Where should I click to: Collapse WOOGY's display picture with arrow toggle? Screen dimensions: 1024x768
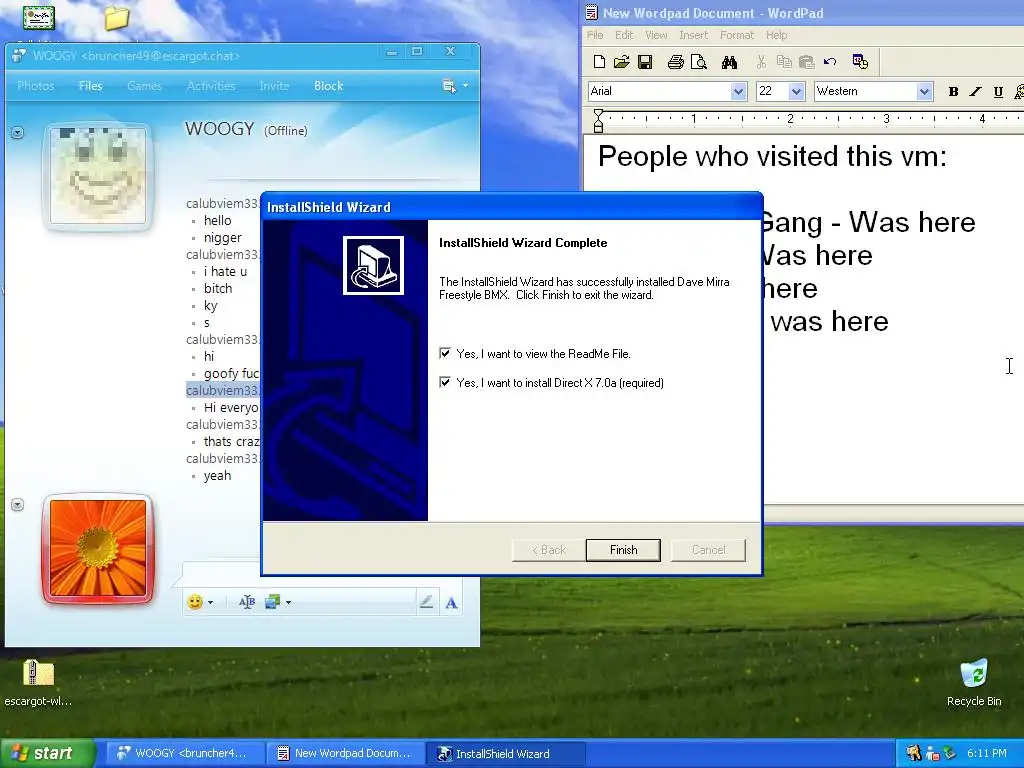[x=18, y=133]
